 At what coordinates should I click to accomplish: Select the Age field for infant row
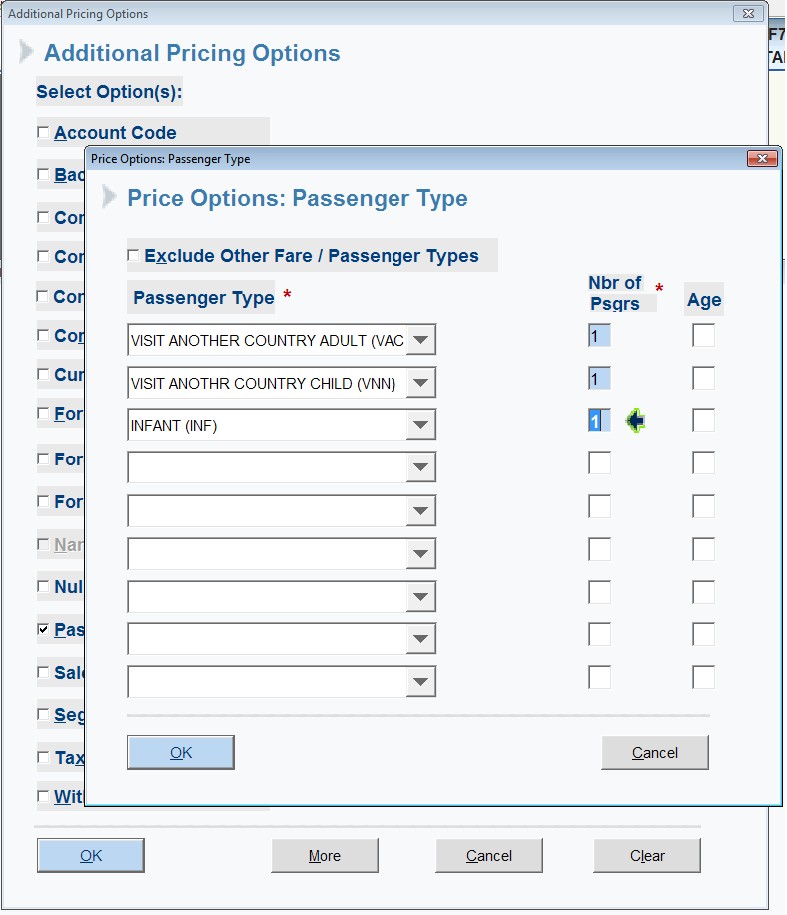[704, 421]
